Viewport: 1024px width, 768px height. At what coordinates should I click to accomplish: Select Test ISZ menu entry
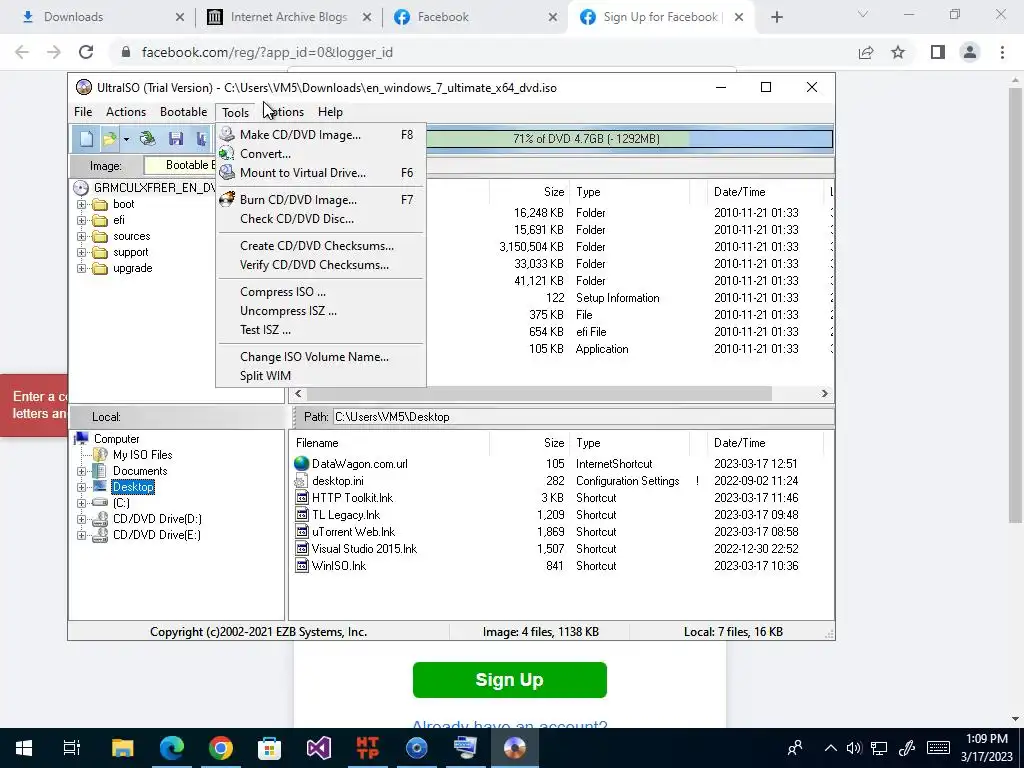coord(265,329)
